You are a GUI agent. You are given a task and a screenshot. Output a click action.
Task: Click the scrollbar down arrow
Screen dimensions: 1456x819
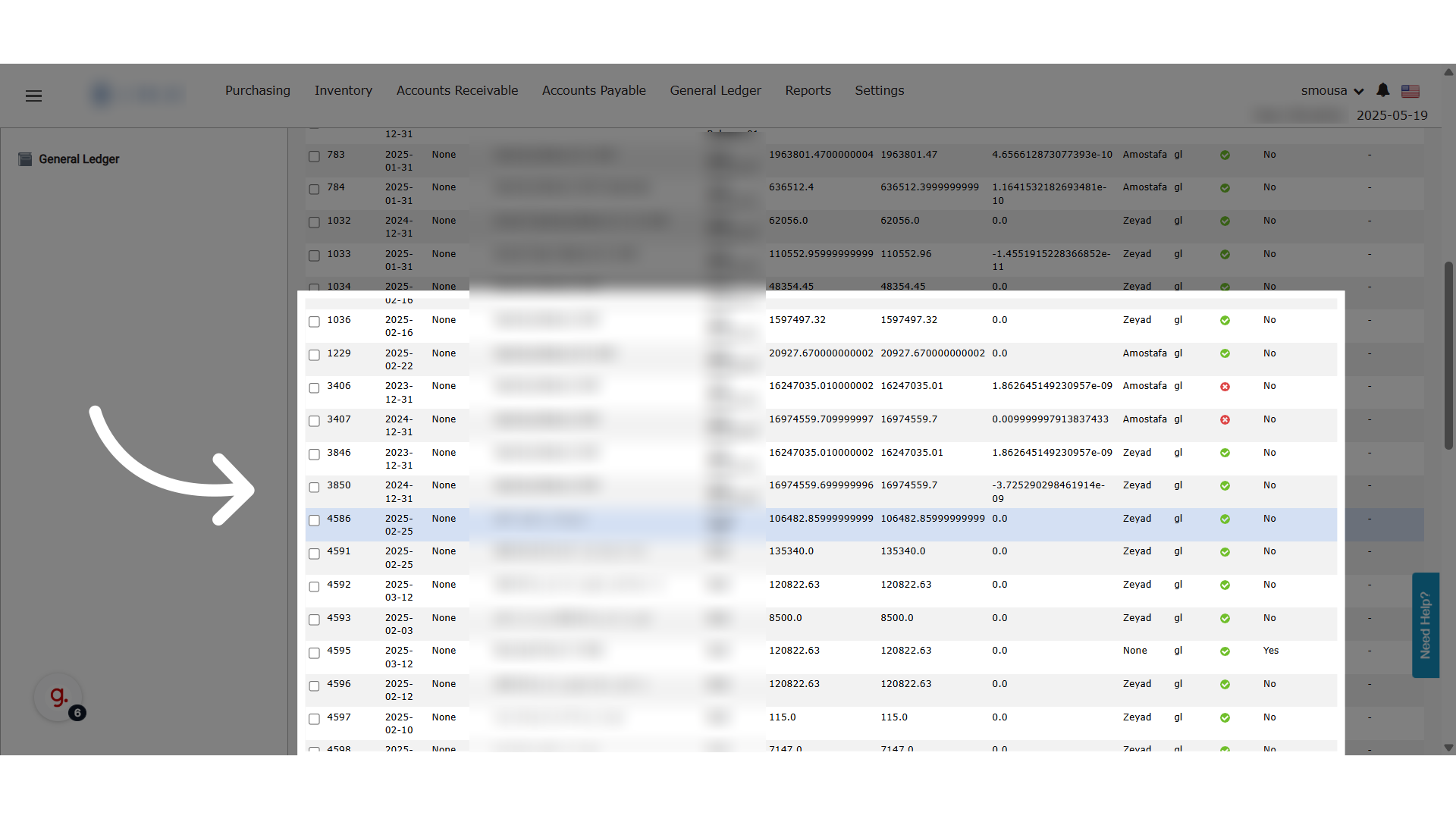point(1448,748)
